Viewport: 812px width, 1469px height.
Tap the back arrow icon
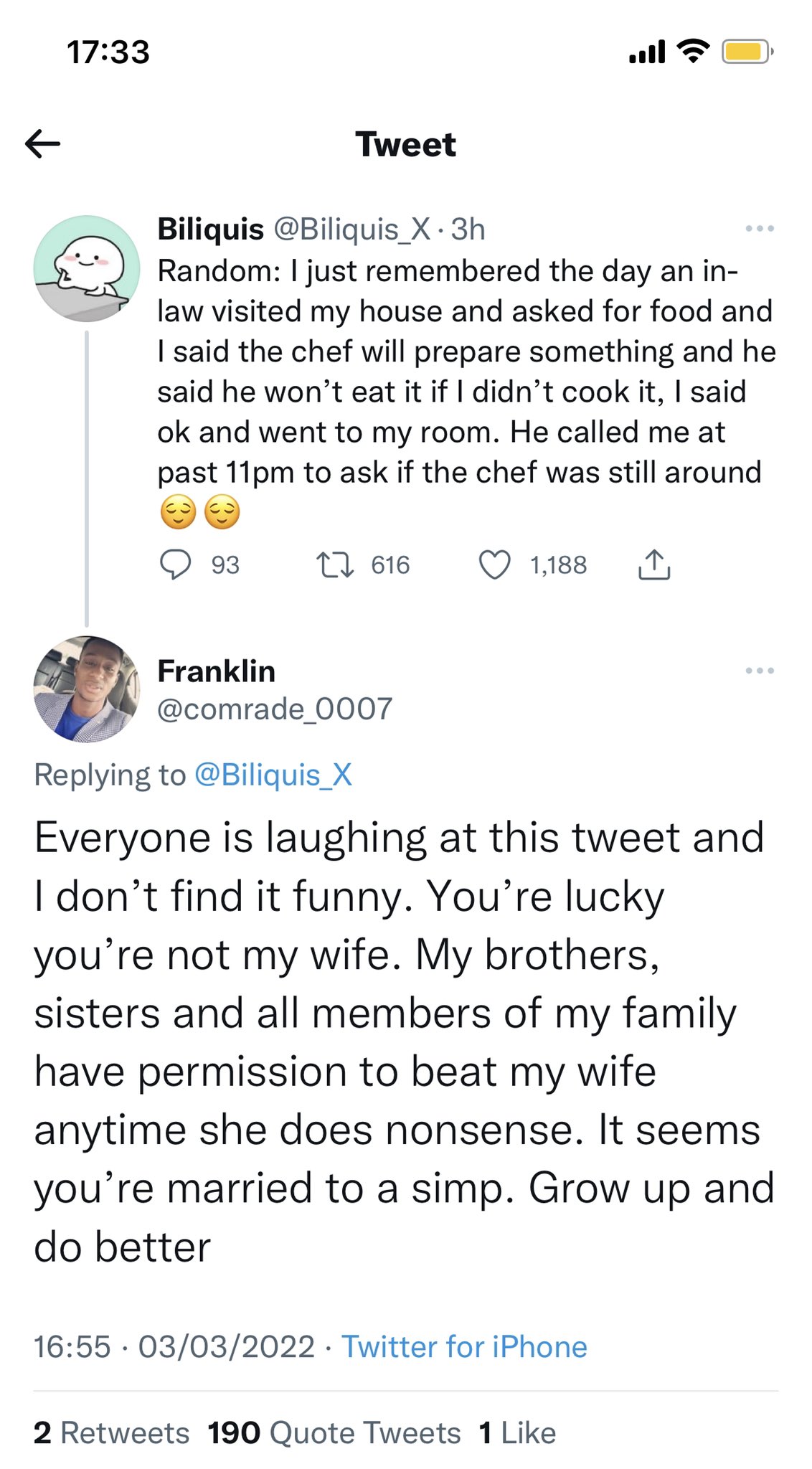(42, 144)
